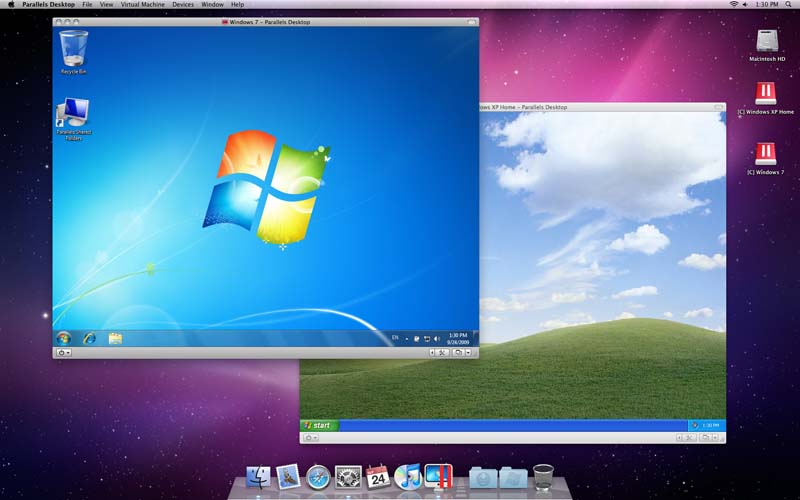Select the [C] Windows XP Home drive icon
This screenshot has height=500, width=800.
766,98
